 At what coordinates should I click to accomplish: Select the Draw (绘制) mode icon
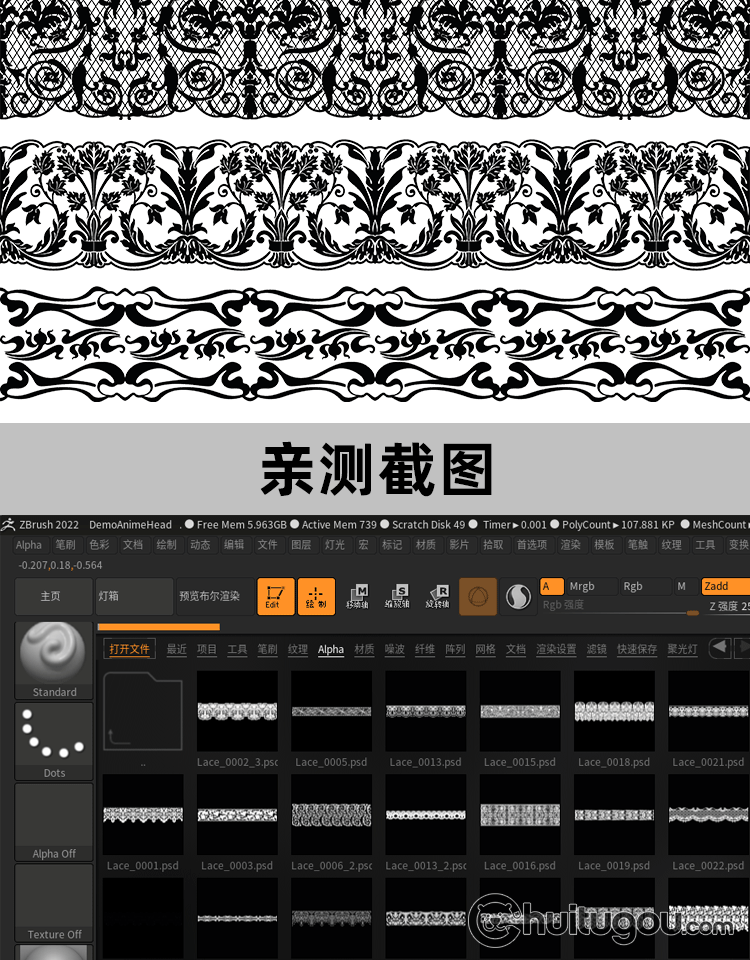[x=316, y=596]
